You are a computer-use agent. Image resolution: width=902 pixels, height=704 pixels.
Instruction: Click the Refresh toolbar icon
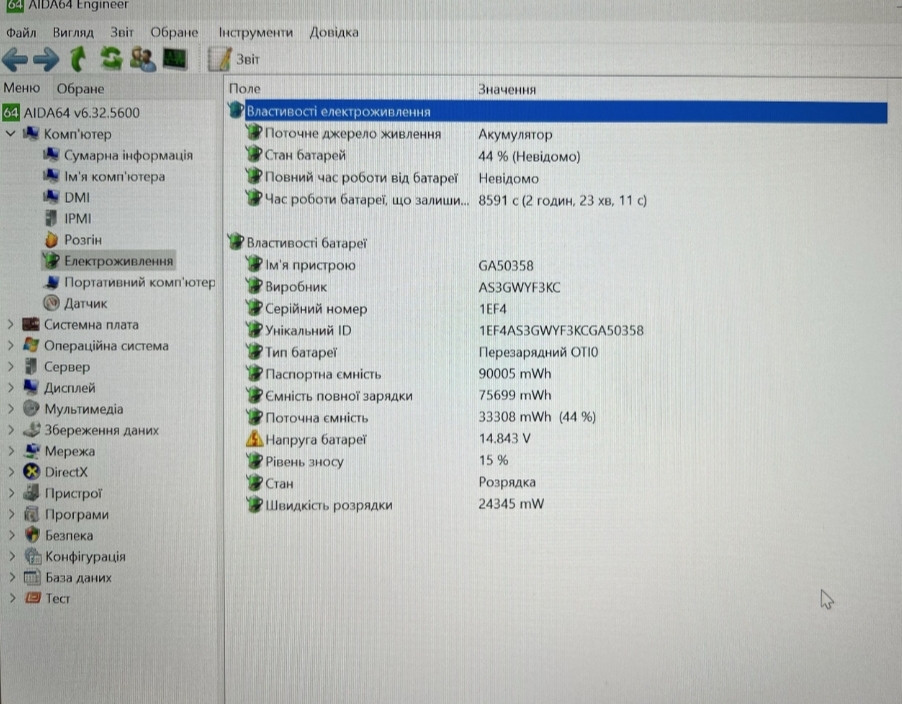(110, 59)
